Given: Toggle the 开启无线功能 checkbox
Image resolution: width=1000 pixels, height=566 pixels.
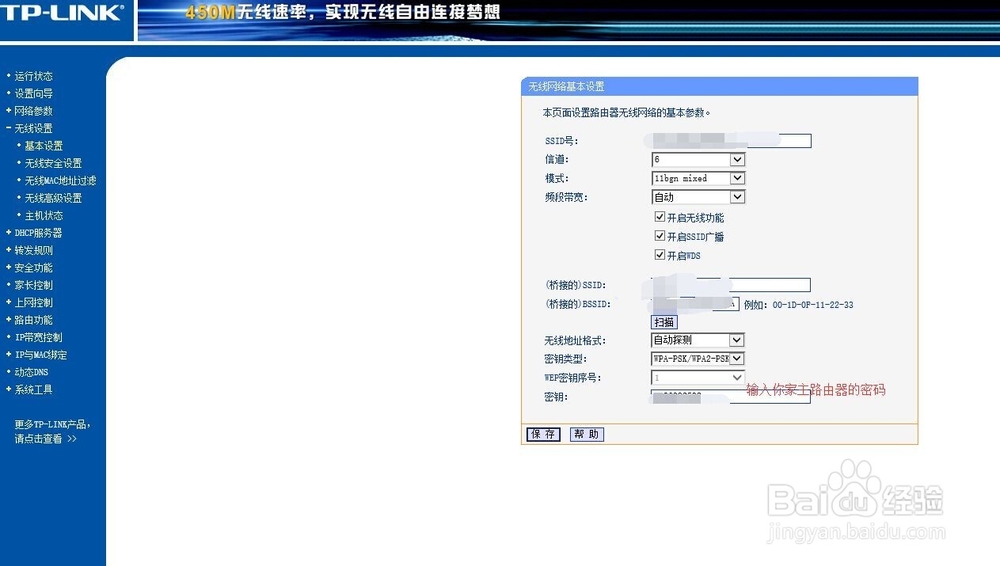Looking at the screenshot, I should tap(659, 217).
